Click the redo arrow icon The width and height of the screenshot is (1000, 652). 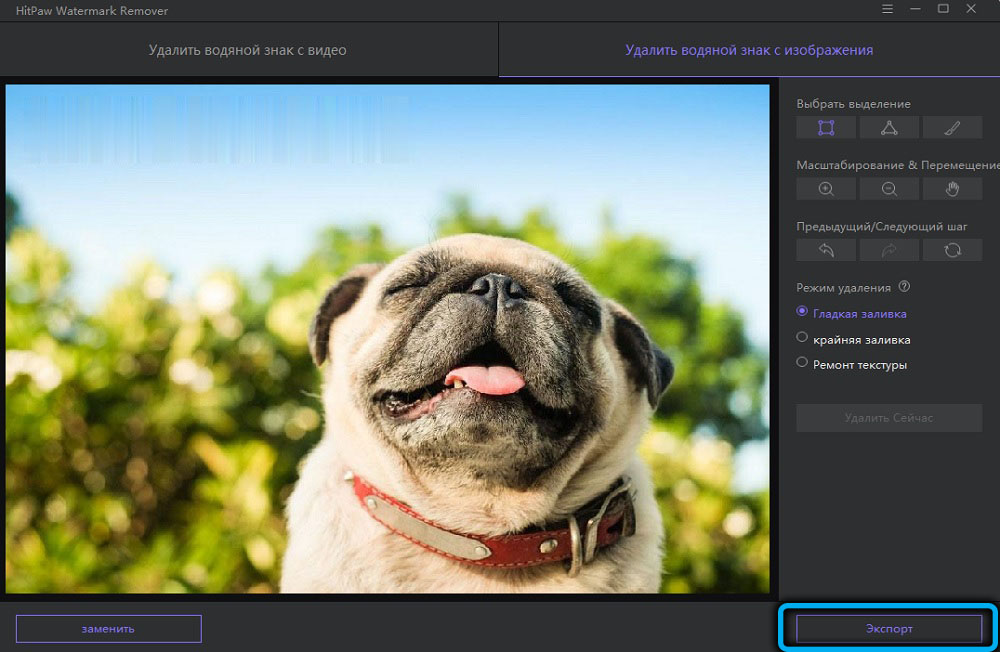point(889,249)
